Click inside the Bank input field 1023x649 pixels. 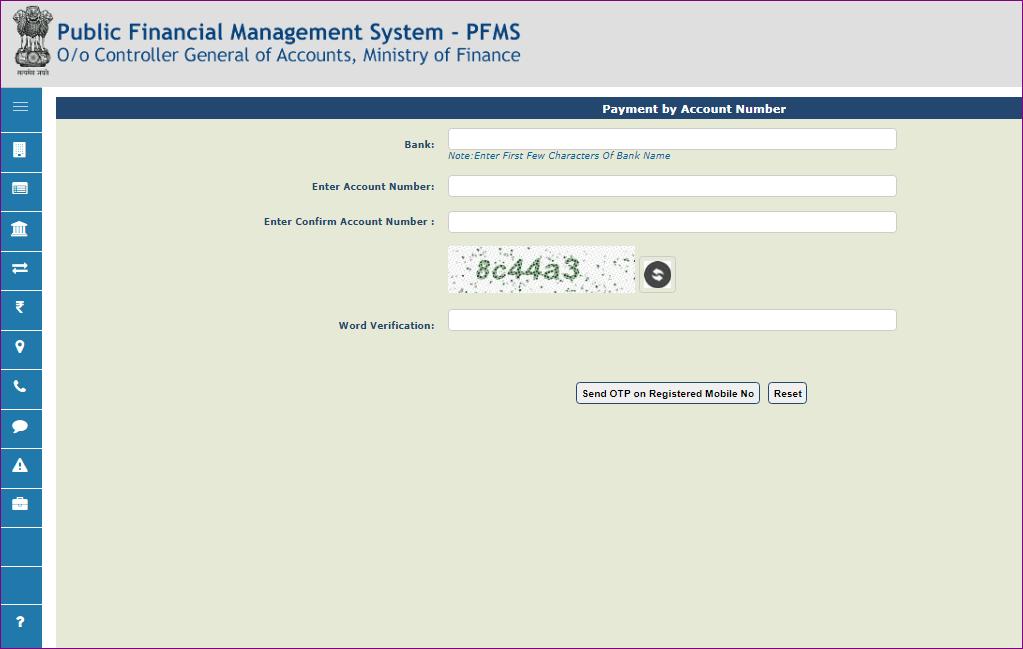pos(672,138)
